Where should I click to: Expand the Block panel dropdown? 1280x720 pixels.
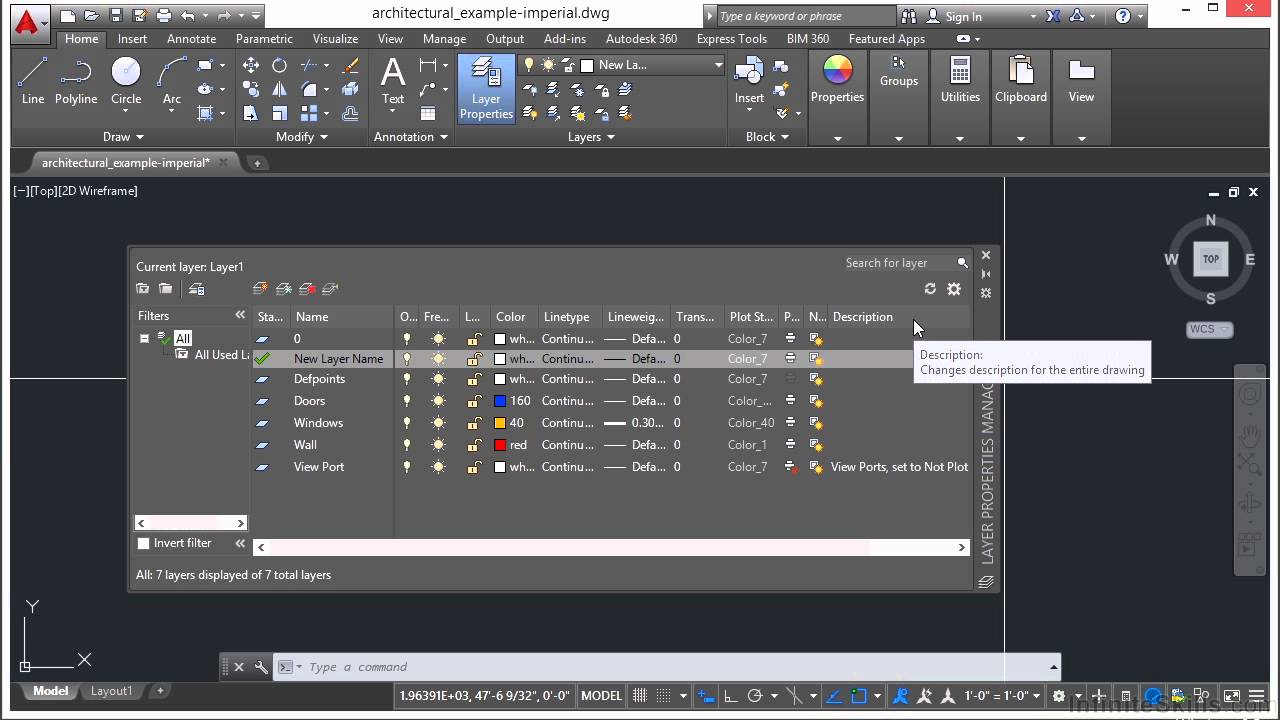(x=767, y=137)
